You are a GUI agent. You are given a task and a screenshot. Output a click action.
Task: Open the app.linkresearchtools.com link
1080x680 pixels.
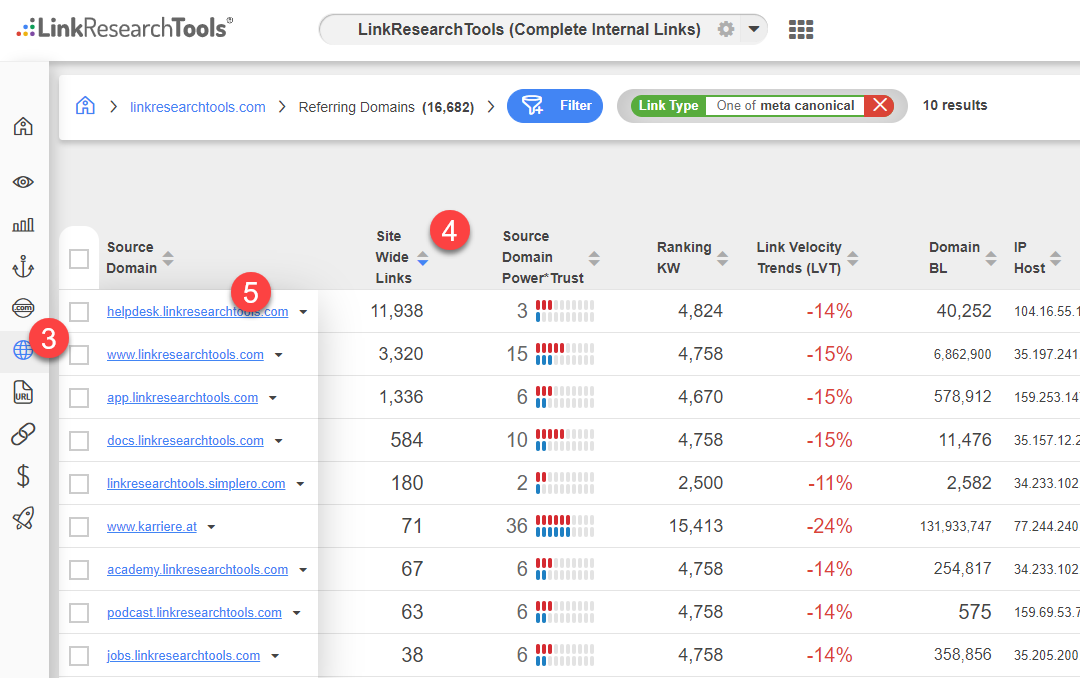pos(183,398)
